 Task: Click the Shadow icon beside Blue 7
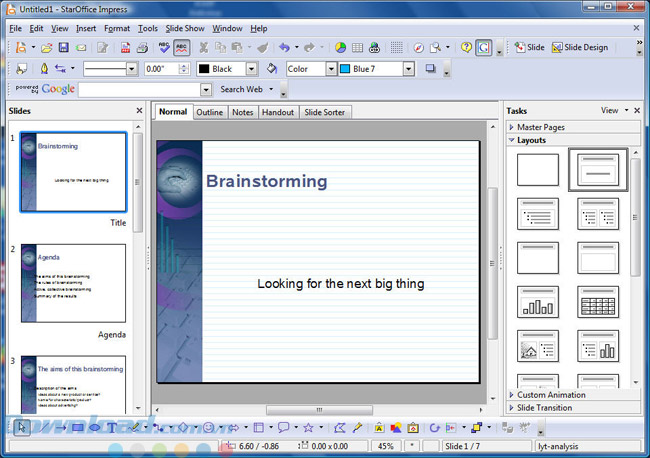point(431,69)
